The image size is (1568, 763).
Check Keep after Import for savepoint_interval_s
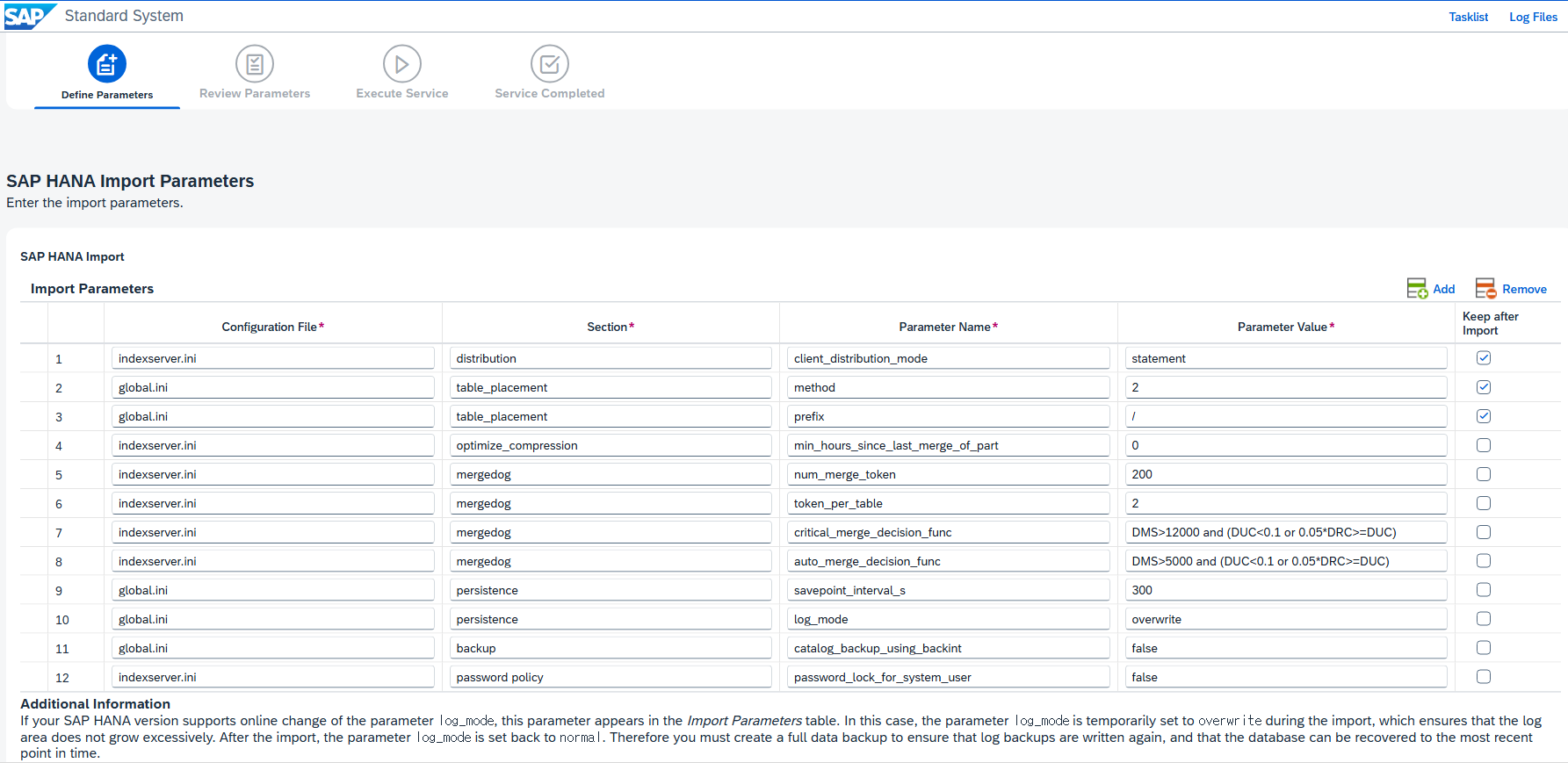point(1484,590)
